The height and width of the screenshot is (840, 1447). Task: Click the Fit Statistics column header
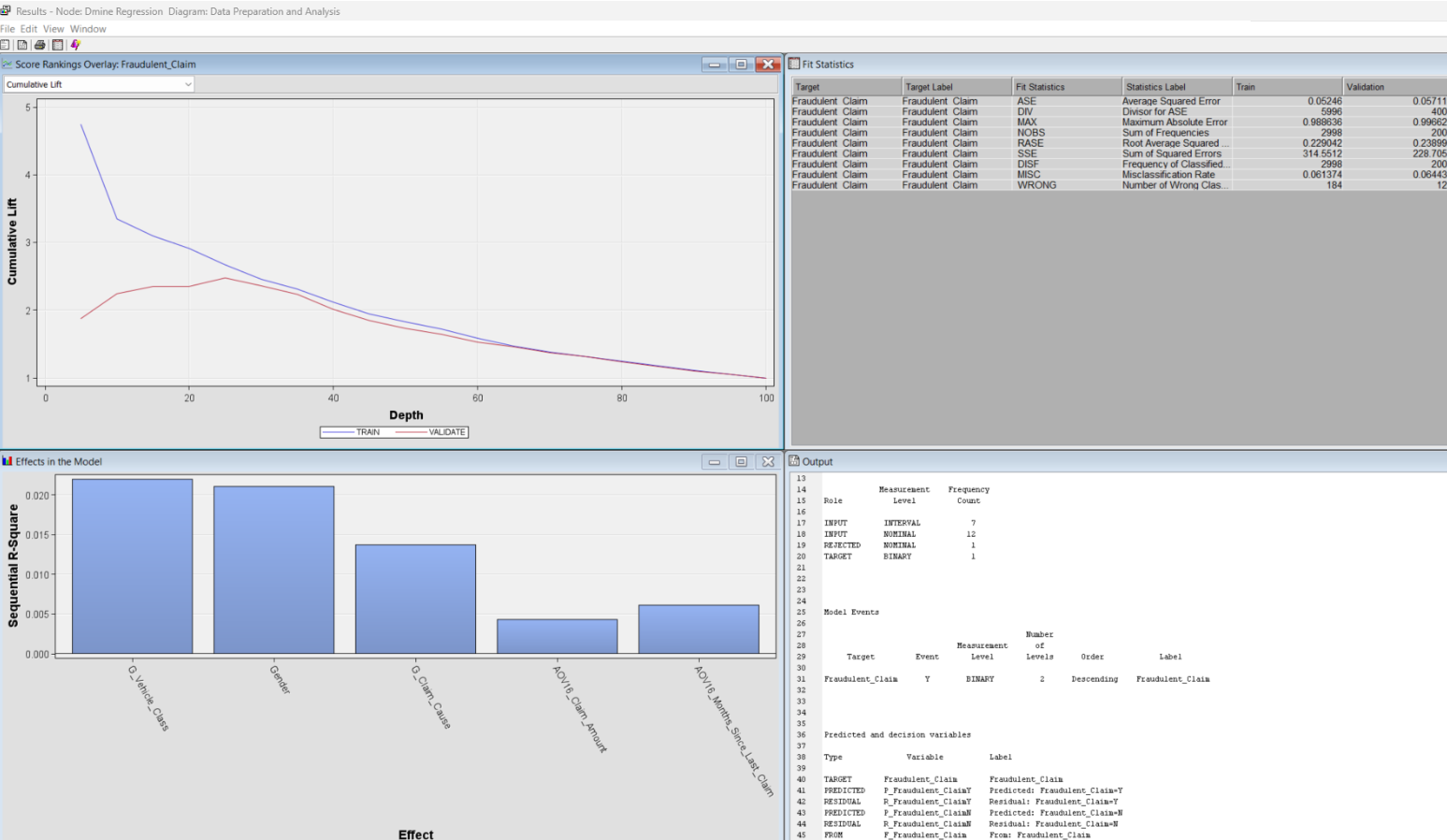click(x=1067, y=87)
